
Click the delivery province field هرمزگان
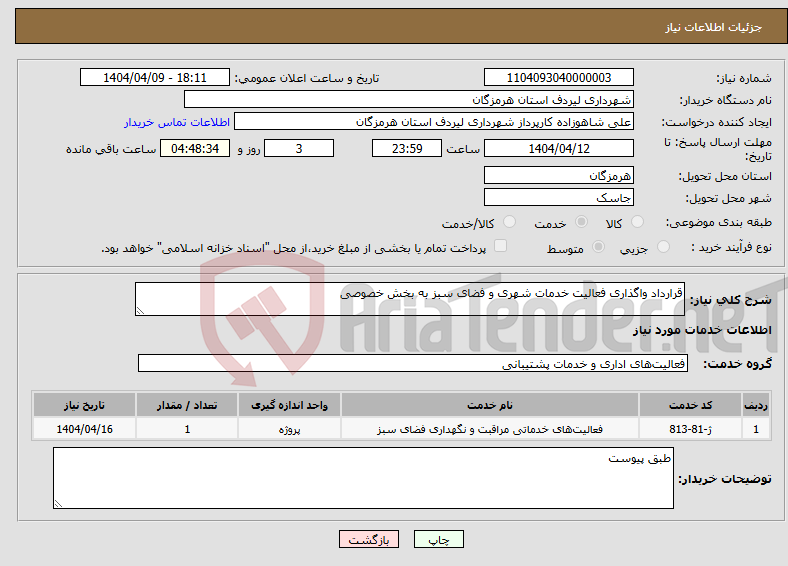558,175
